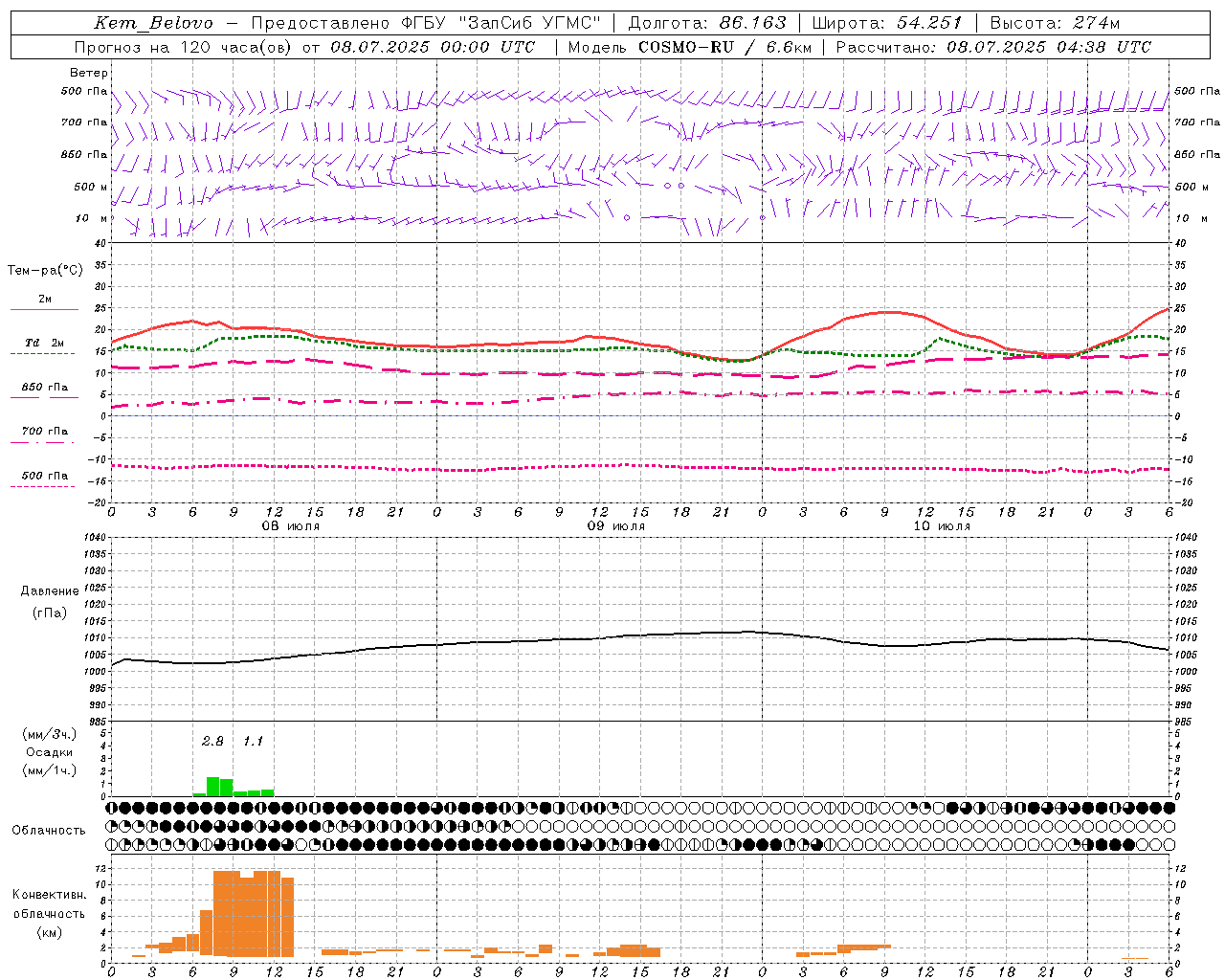Viewport: 1225px width, 980px height.
Task: Click the 09 июля date label
Action: click(x=615, y=526)
